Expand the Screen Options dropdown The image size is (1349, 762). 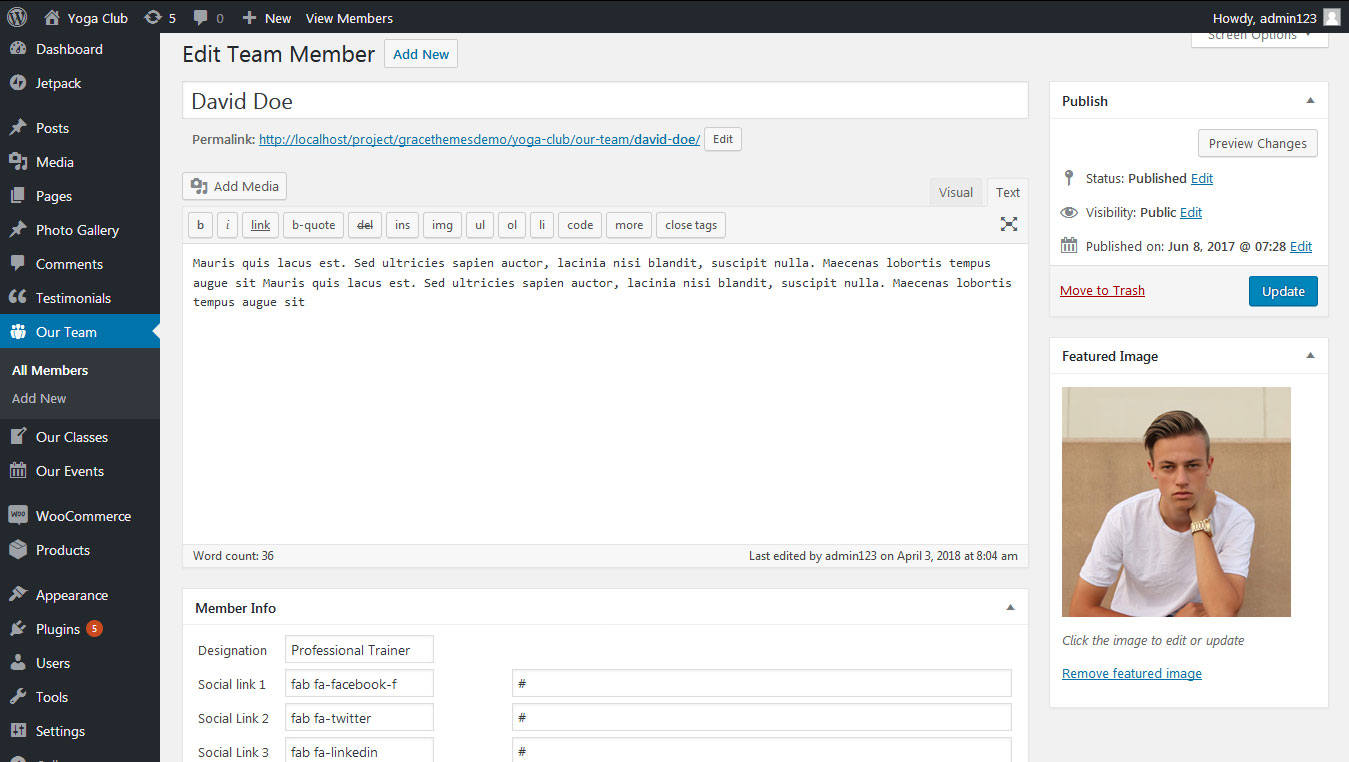click(1259, 37)
